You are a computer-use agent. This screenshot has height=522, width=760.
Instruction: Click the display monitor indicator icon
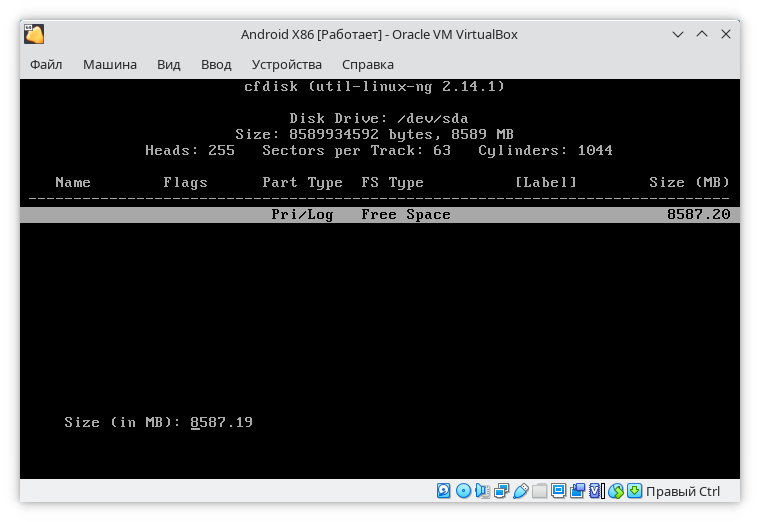(559, 491)
